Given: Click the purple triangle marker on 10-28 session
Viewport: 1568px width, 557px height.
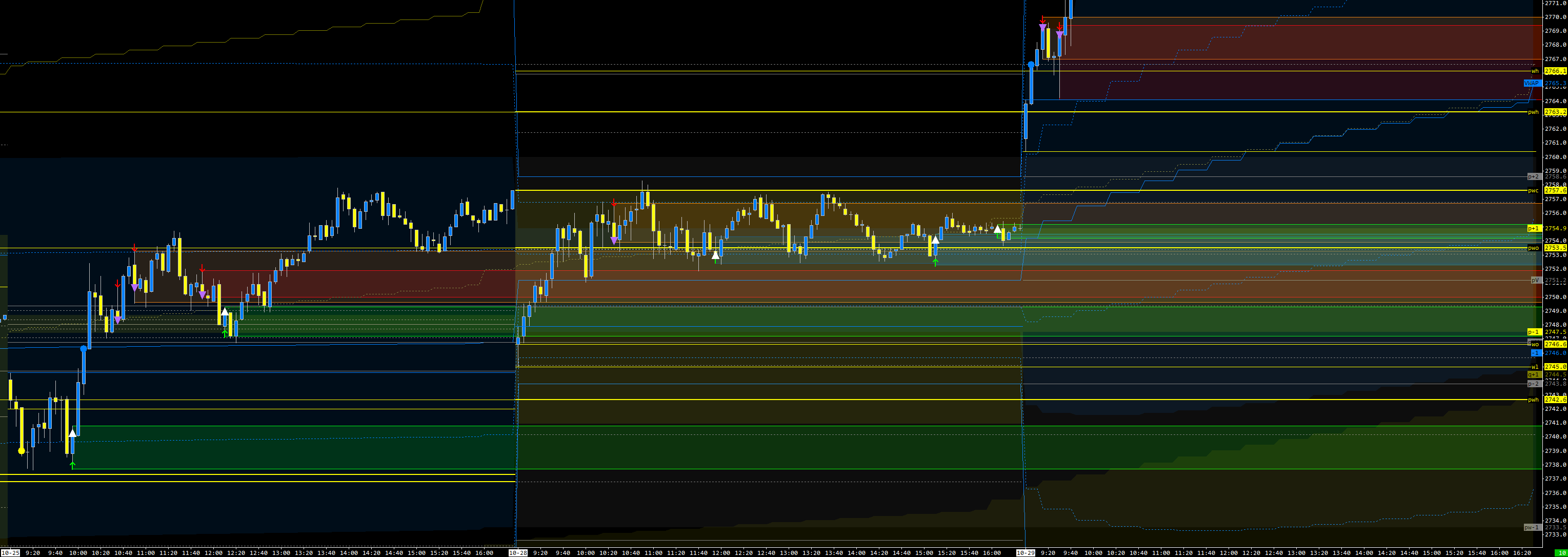Looking at the screenshot, I should point(614,241).
